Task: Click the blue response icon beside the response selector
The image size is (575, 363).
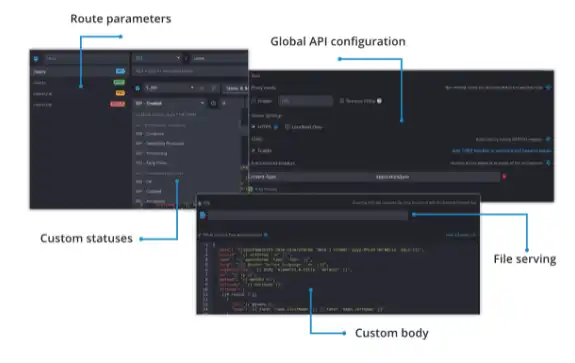Action: coord(138,88)
